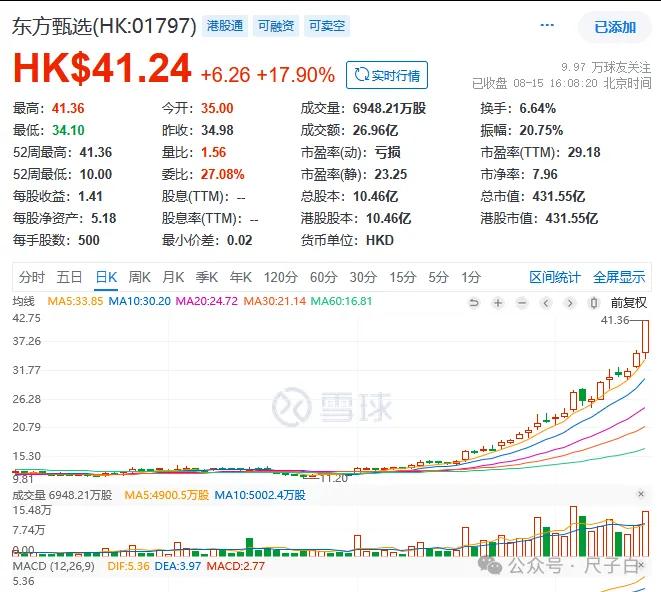661x592 pixels.
Task: Click the last volume bar in volume chart
Action: [645, 533]
